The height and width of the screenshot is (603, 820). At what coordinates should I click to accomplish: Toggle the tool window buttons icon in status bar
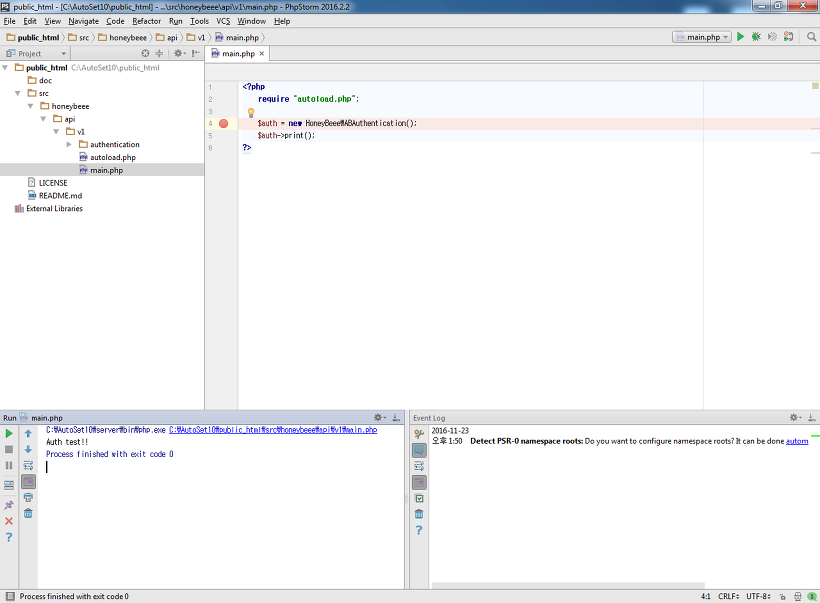10,596
